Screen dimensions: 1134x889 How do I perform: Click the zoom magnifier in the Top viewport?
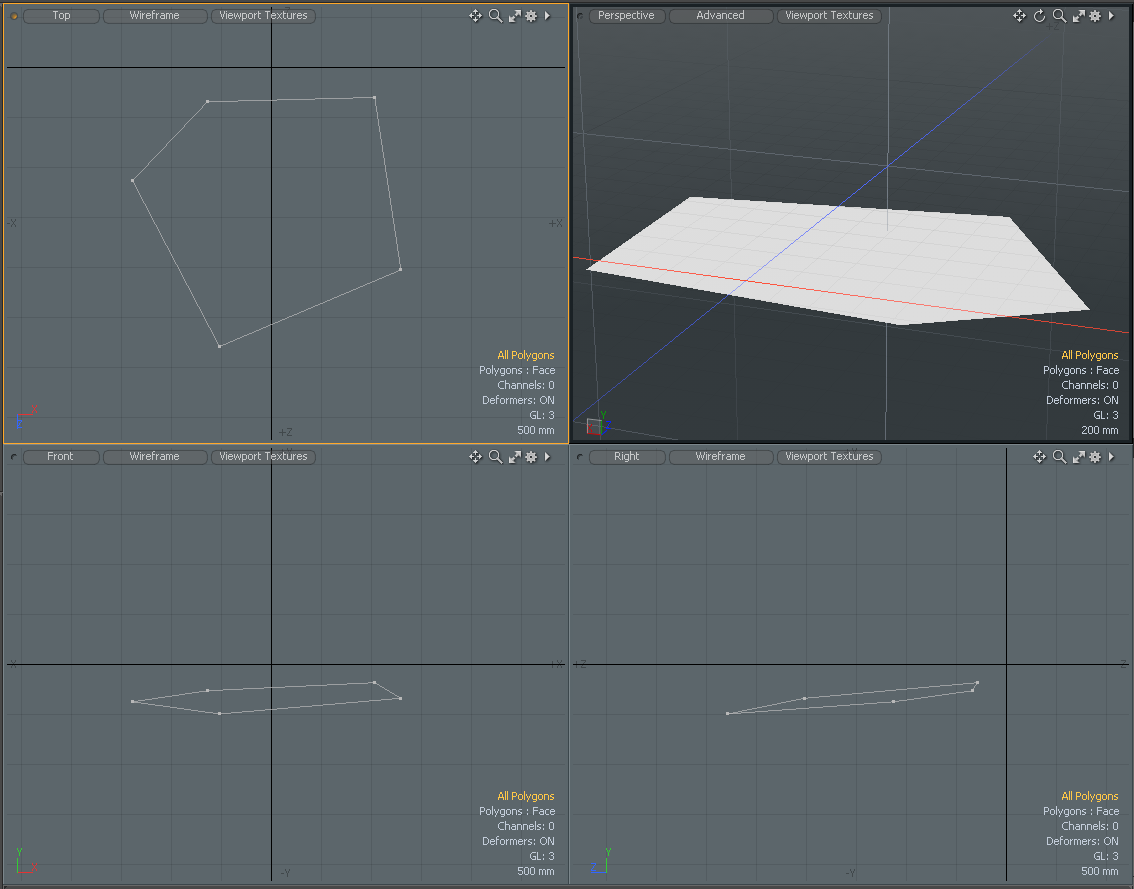click(x=495, y=16)
